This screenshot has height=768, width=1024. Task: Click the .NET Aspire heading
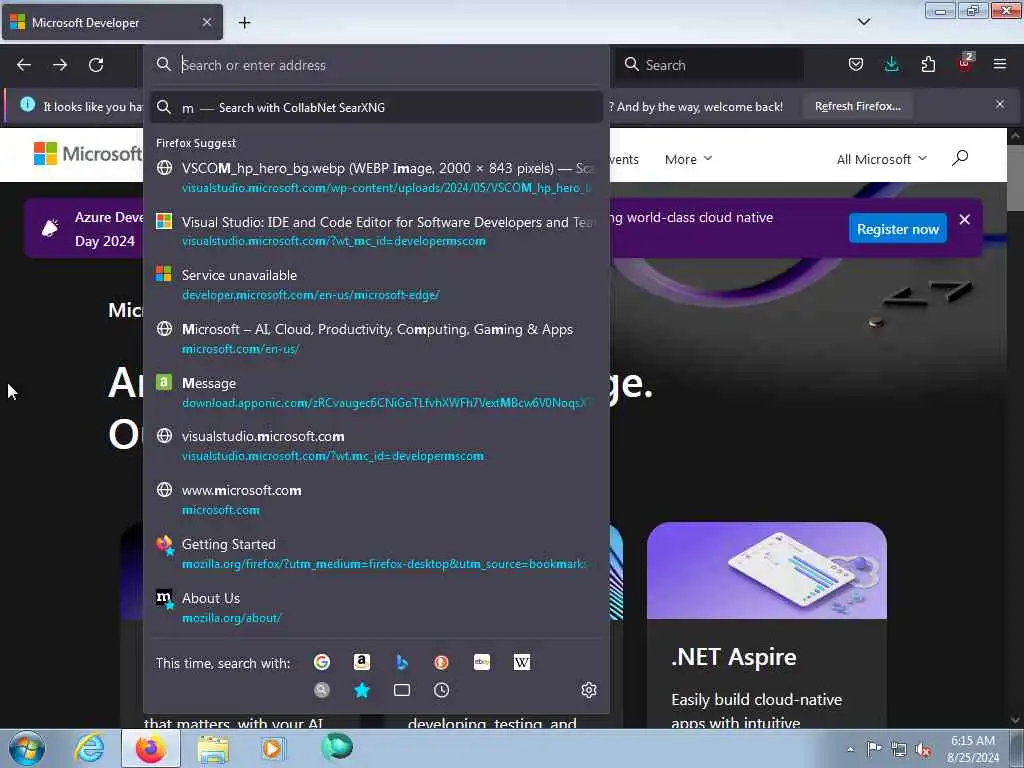point(734,657)
